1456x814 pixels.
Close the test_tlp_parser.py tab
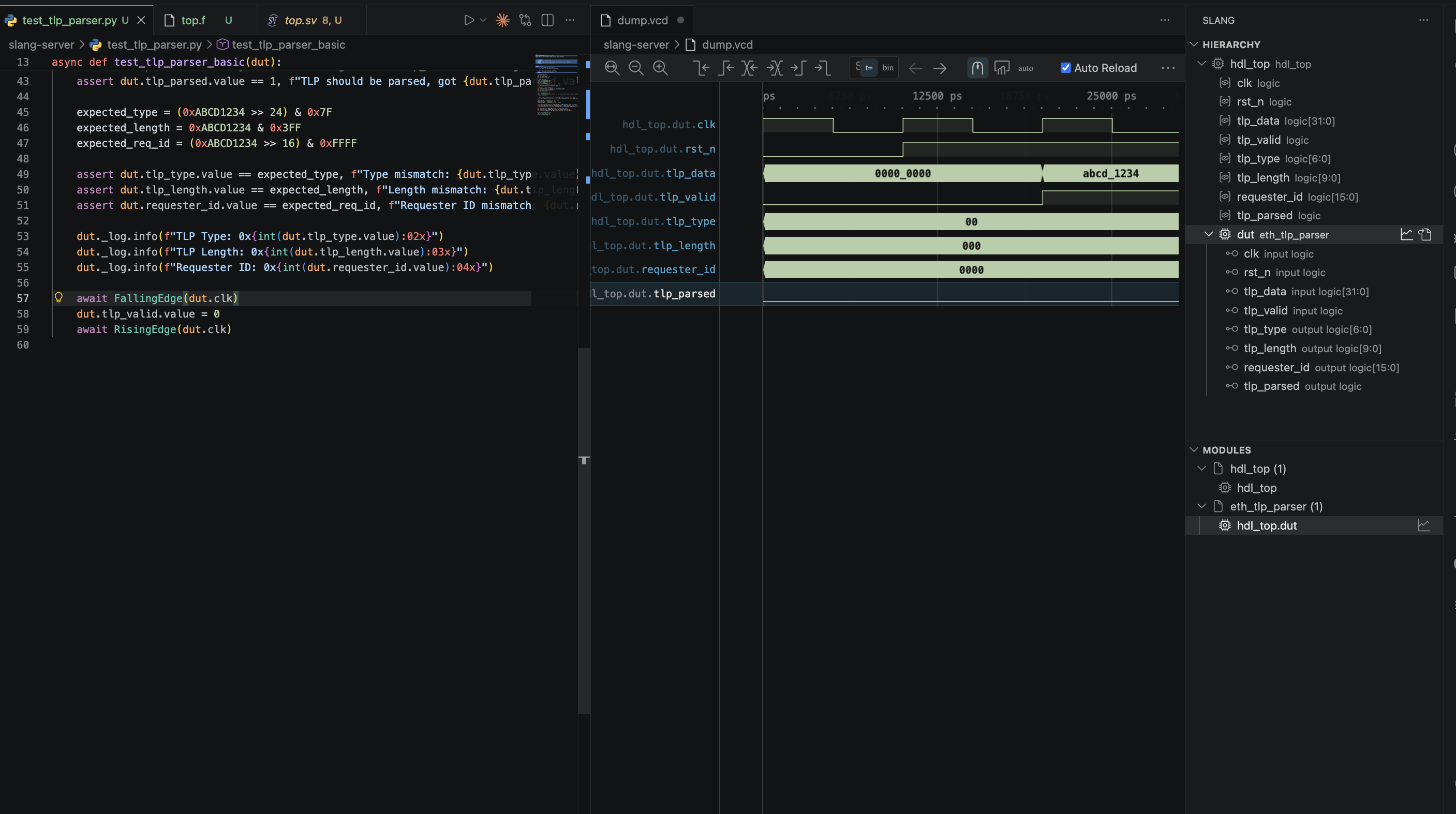(141, 20)
